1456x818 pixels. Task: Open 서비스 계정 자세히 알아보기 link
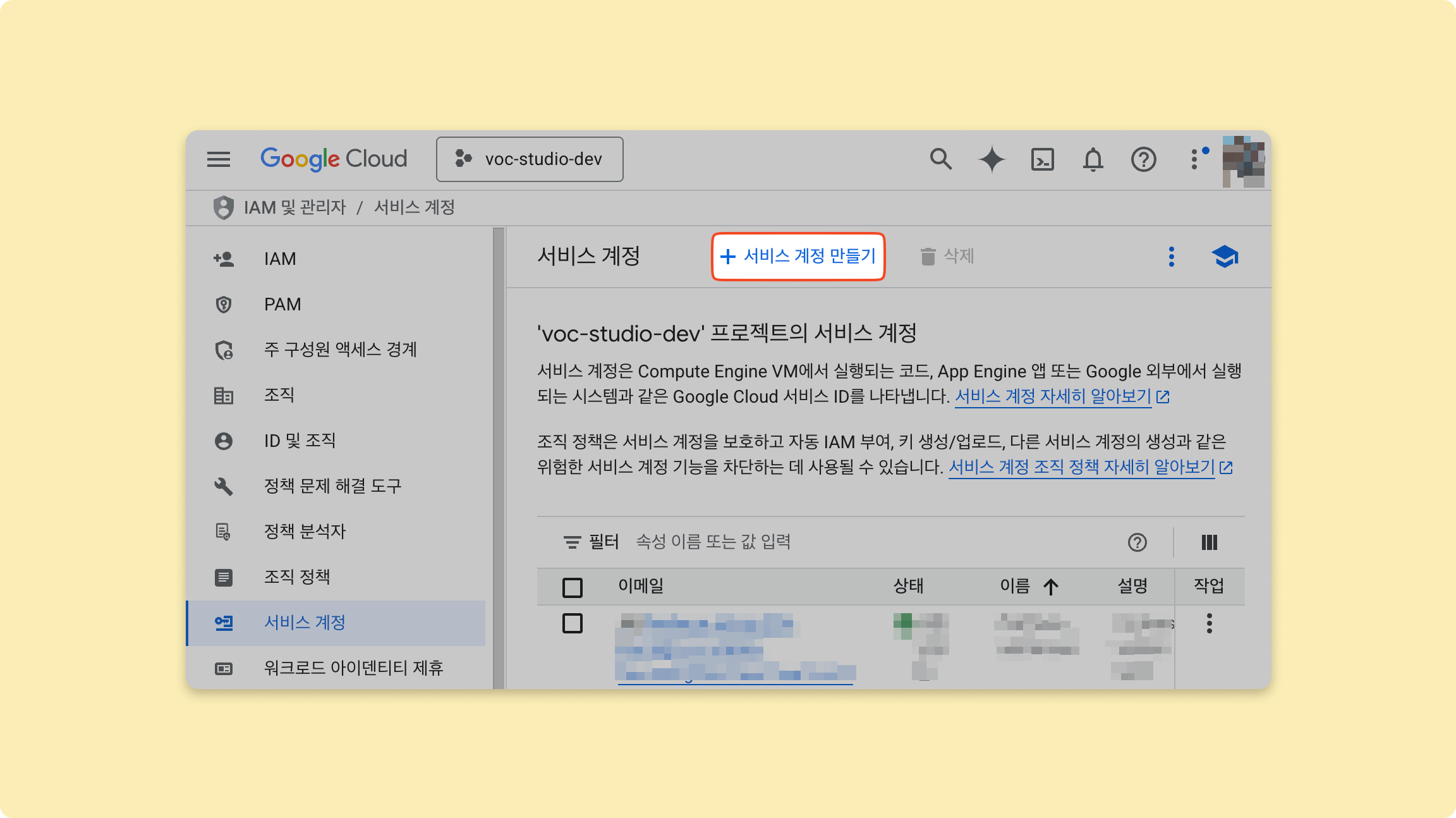point(1053,396)
